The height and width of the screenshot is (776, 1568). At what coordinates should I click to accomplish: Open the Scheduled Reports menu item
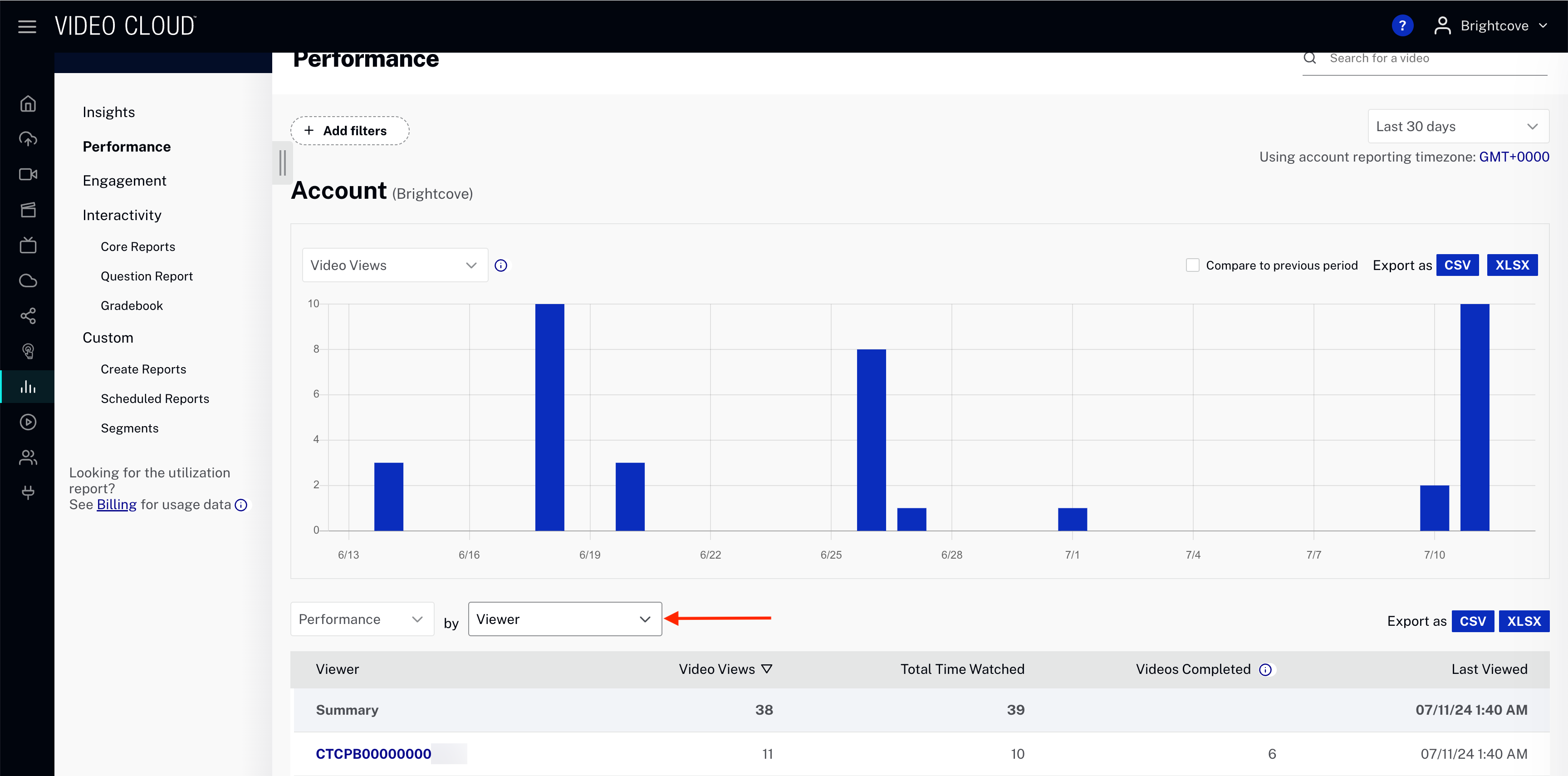pos(155,398)
